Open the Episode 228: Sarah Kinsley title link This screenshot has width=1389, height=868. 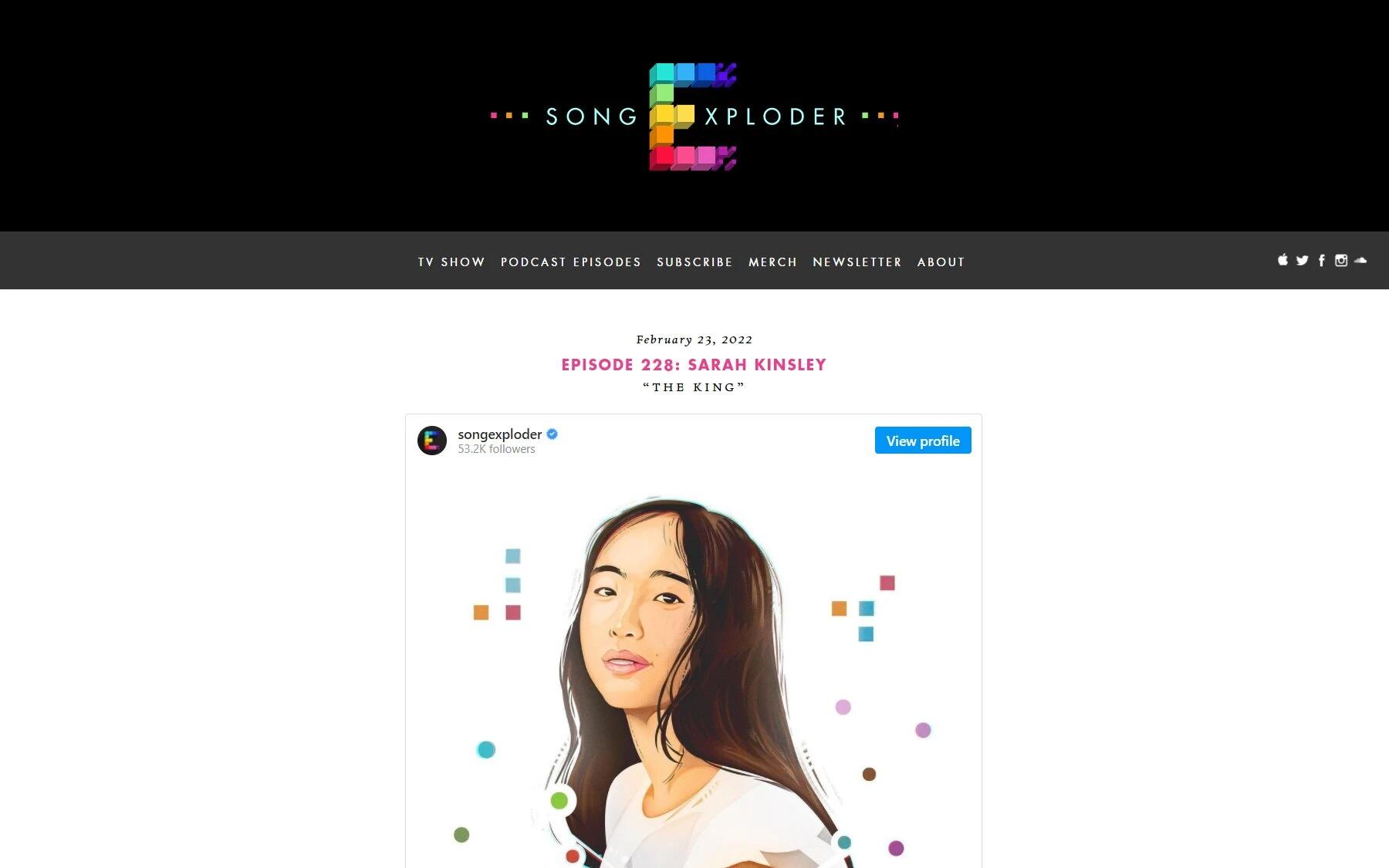[694, 365]
